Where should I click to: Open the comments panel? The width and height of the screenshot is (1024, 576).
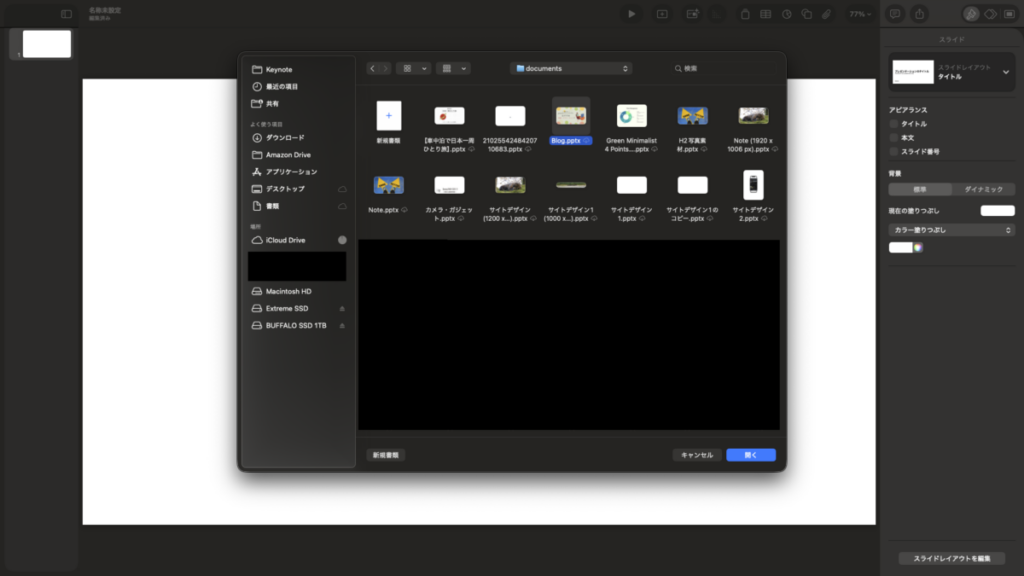[x=895, y=11]
